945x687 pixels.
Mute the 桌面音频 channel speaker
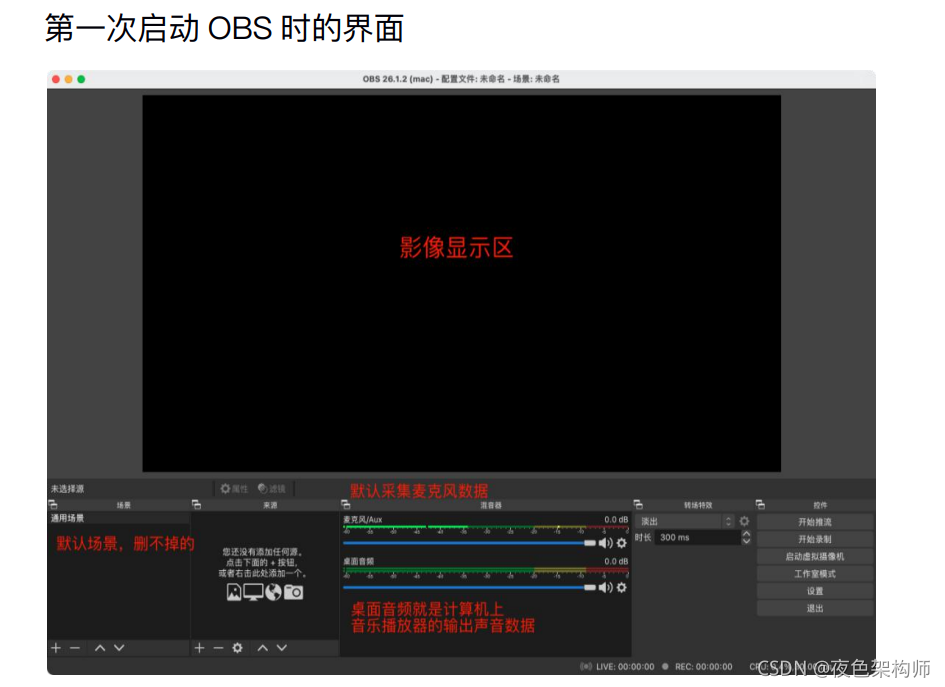[x=605, y=587]
